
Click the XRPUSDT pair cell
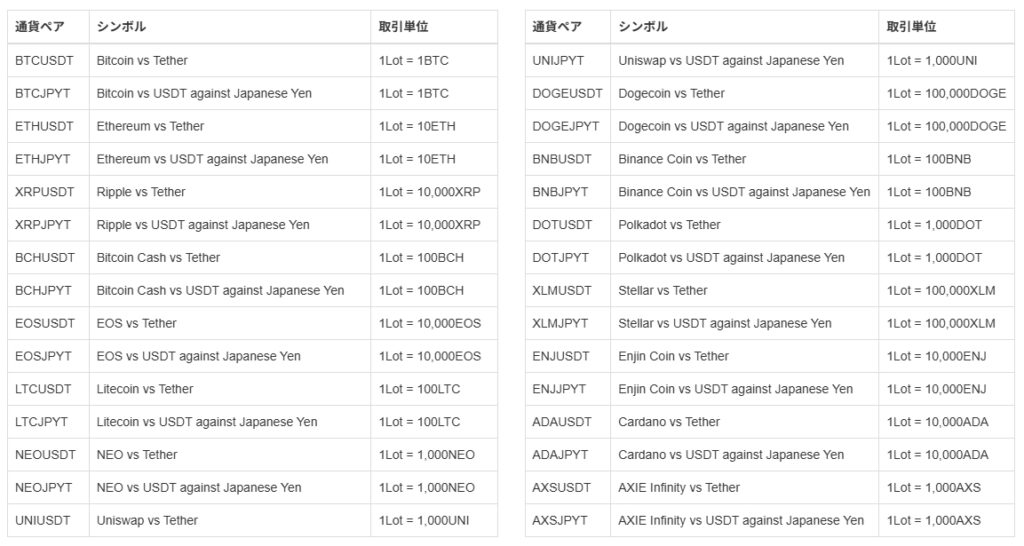(45, 192)
